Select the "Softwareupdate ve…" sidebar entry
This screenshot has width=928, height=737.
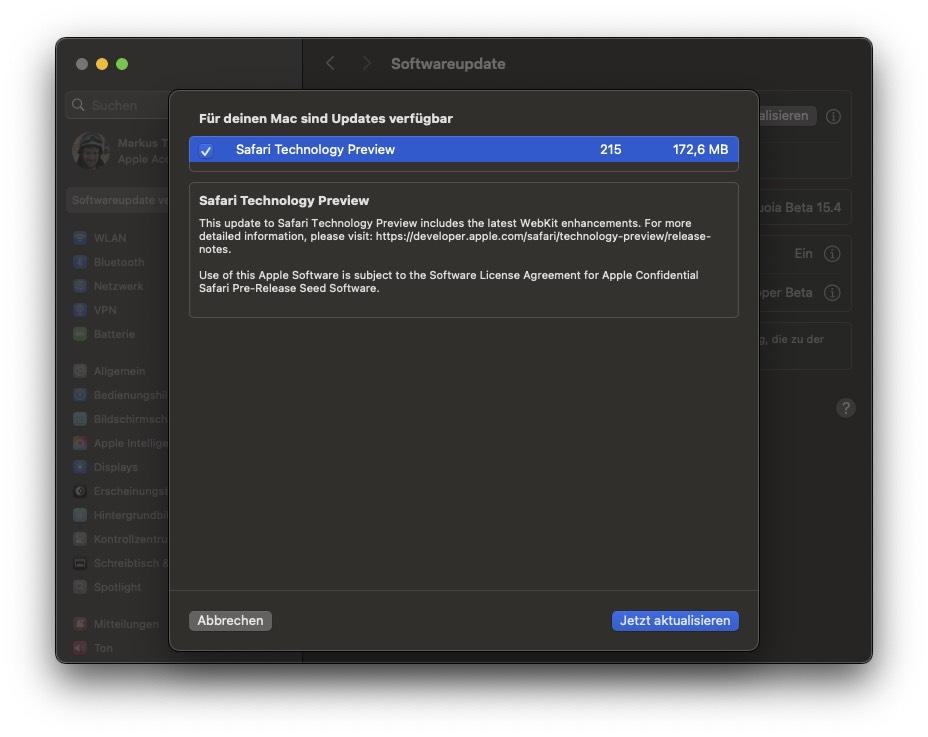(118, 200)
